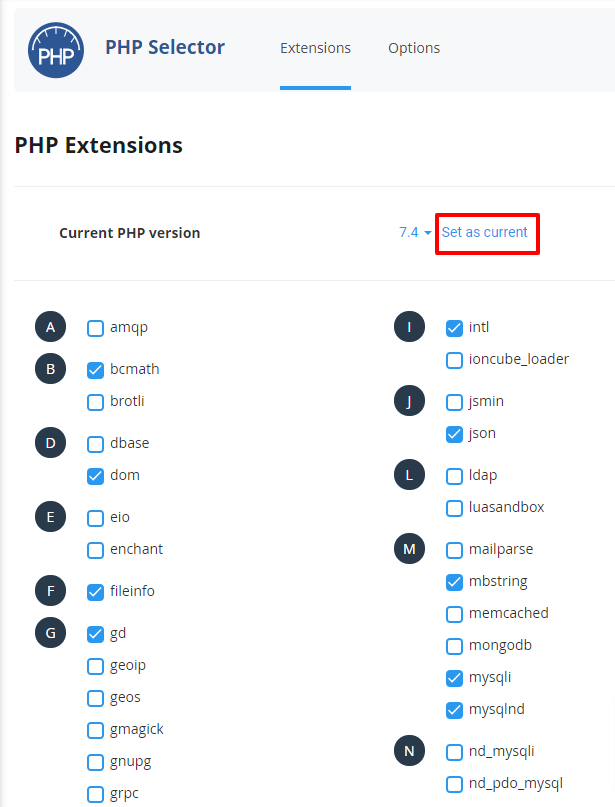This screenshot has width=615, height=807.
Task: Uncheck the fileinfo extension
Action: 95,592
